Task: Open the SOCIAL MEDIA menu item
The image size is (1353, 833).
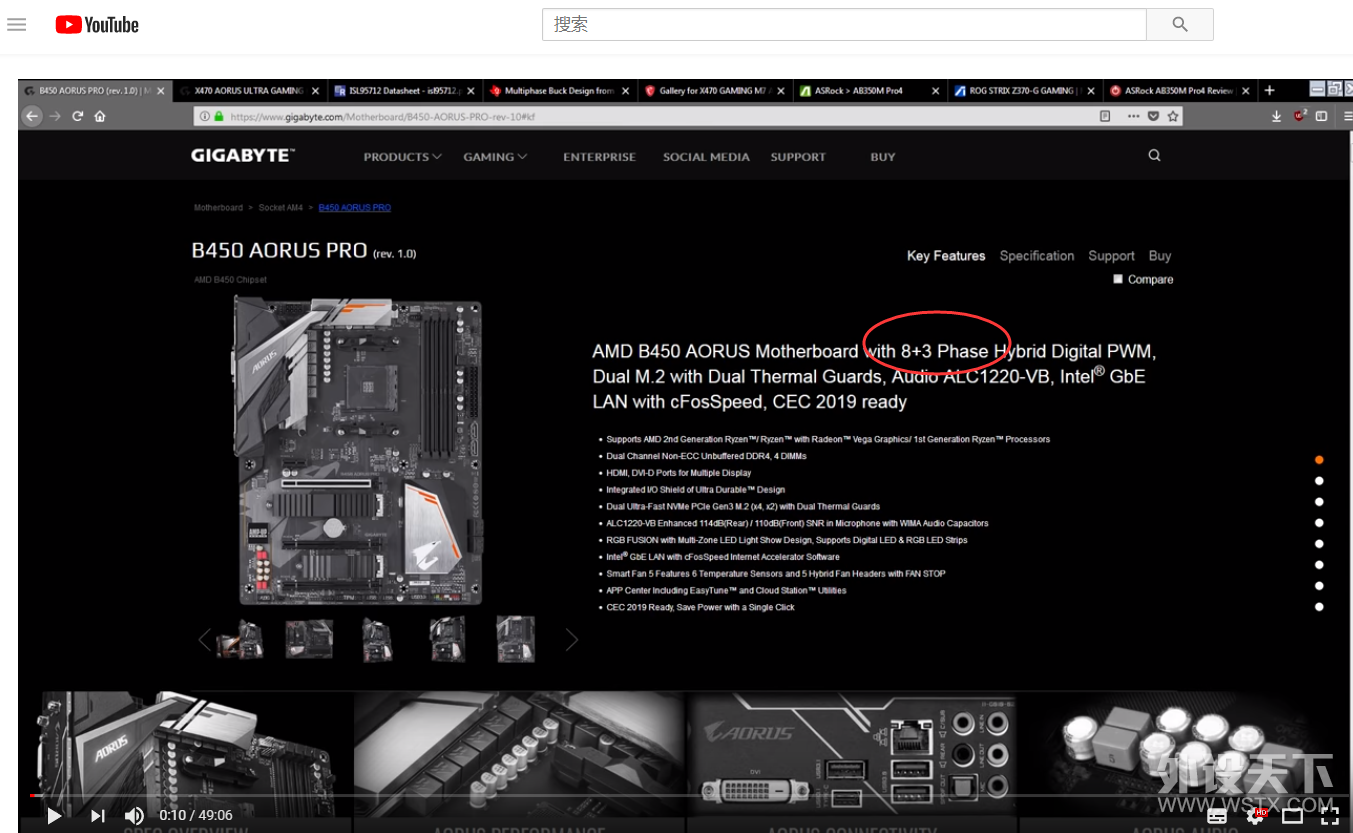Action: tap(706, 157)
